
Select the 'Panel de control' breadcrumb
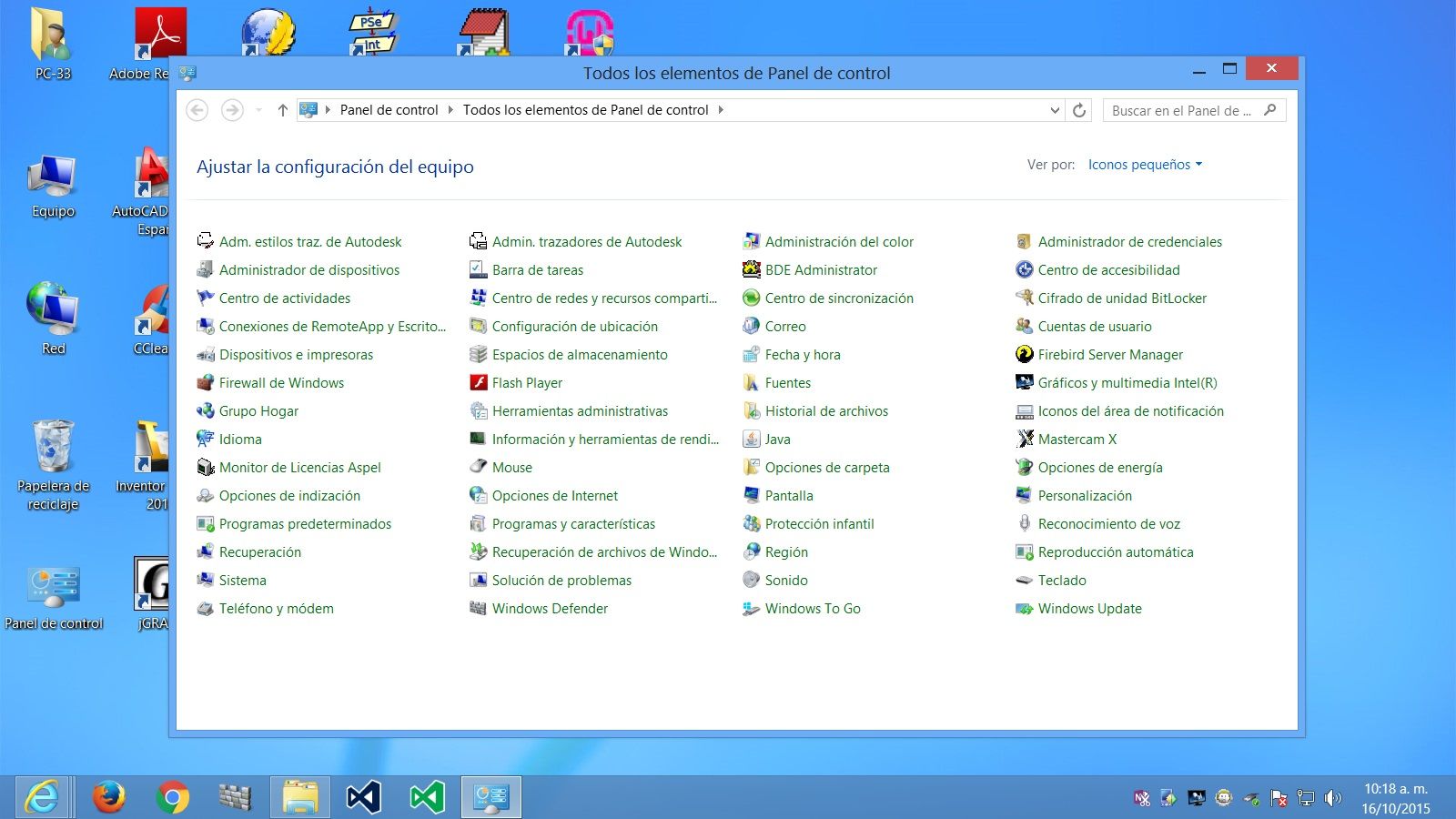pyautogui.click(x=389, y=110)
